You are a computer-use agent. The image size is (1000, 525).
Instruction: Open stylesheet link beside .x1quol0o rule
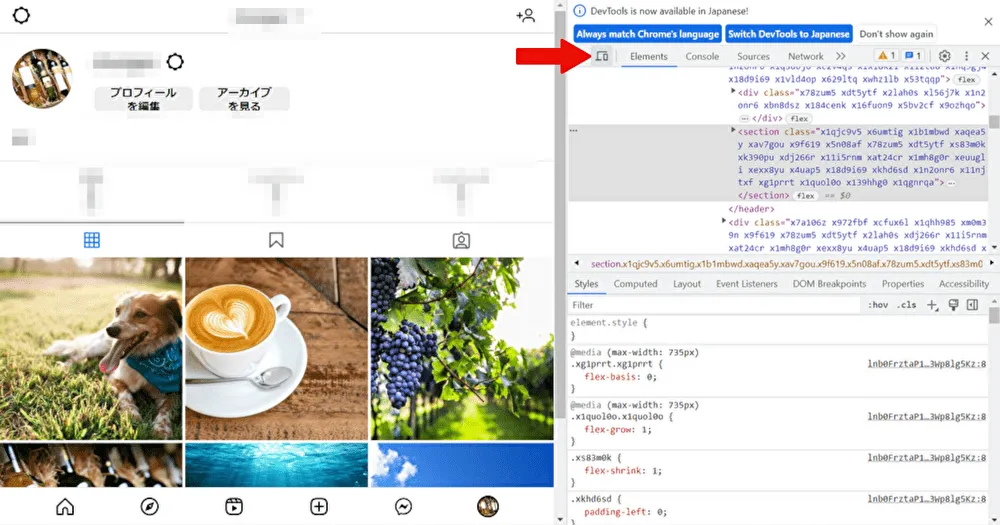pos(926,417)
